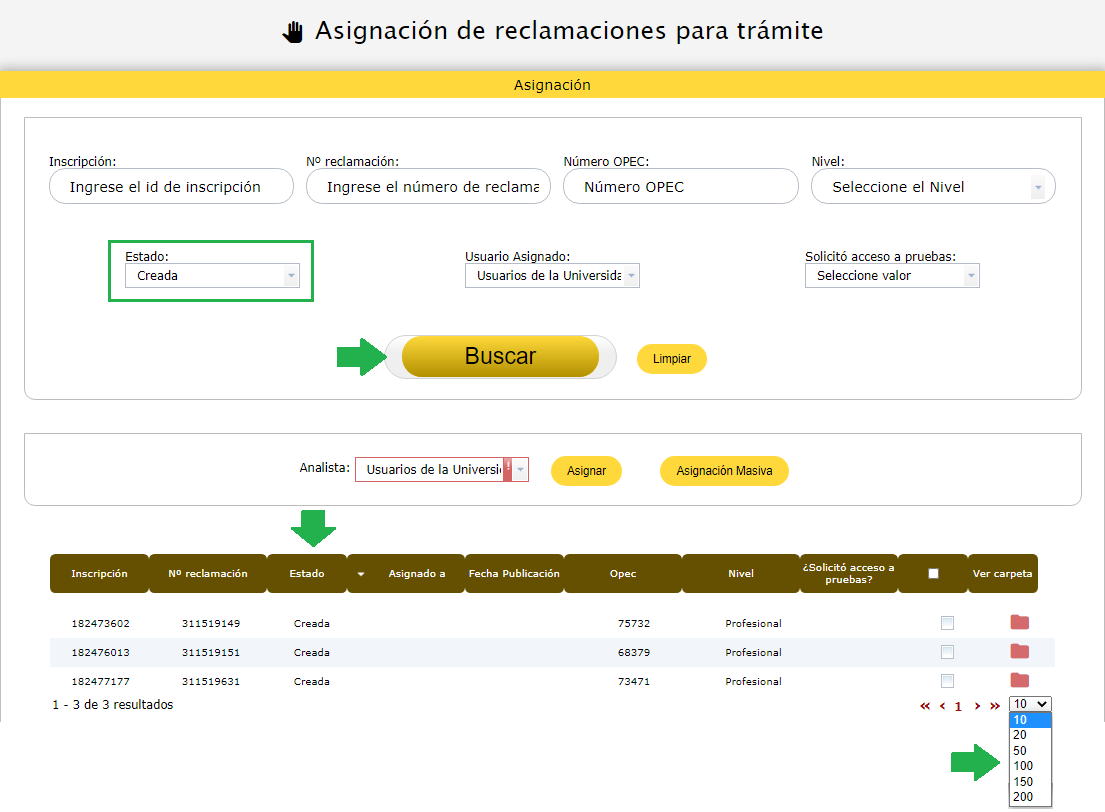Open folder for inscripción 182476013
Viewport: 1105px width, 812px height.
click(x=1019, y=652)
